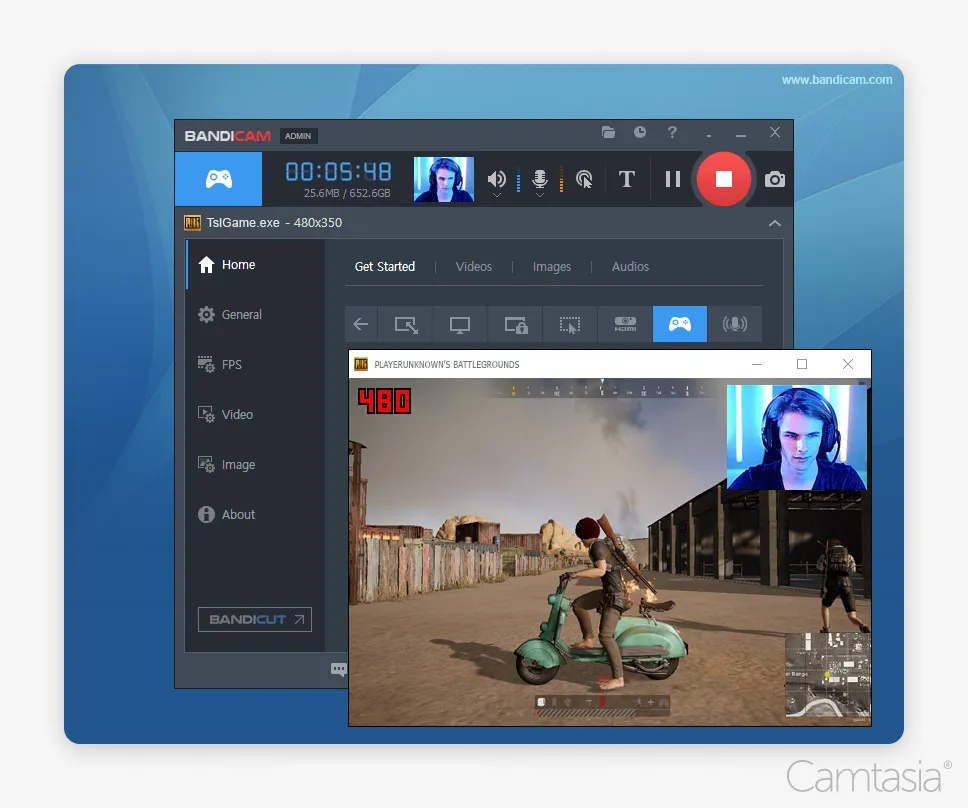Open the output folder icon in title bar
968x808 pixels.
608,132
